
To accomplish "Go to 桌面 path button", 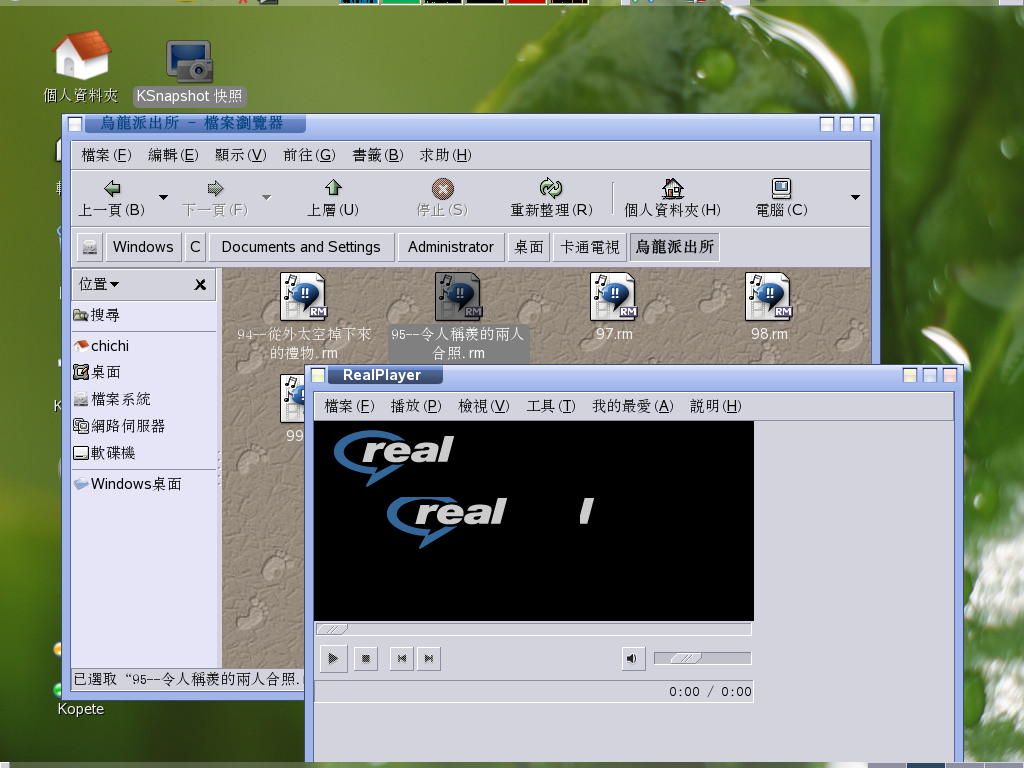I will click(x=529, y=247).
